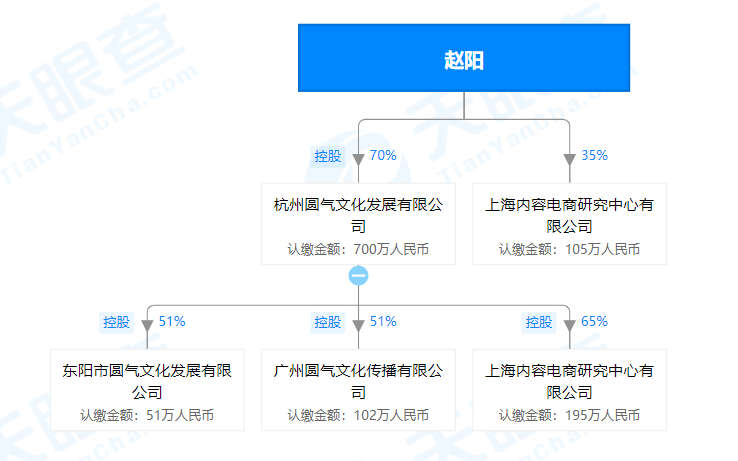
Task: Open 上海内容电商研究中心 card with 195万 subscription
Action: (570, 390)
